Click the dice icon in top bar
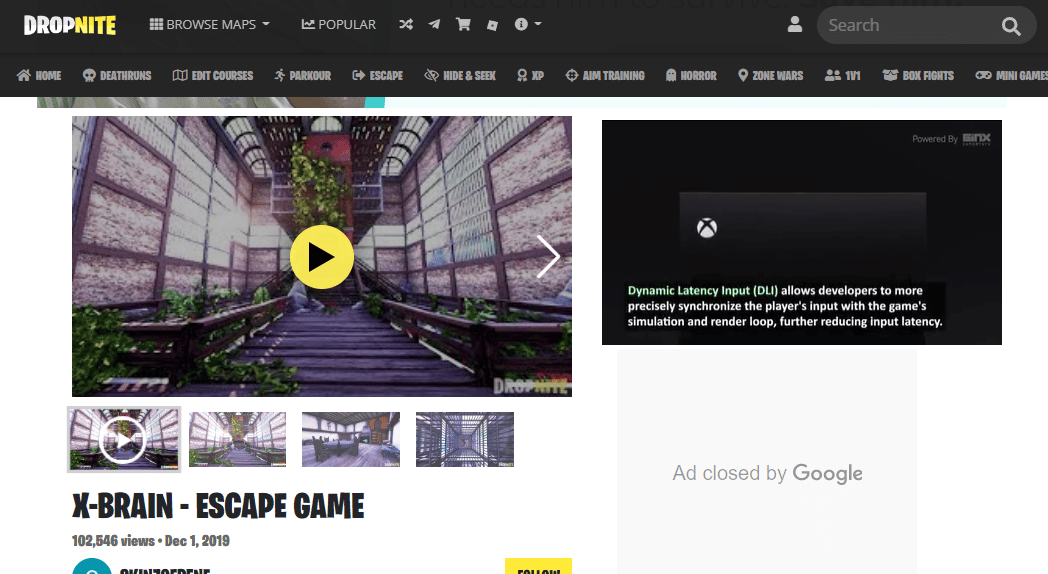This screenshot has height=574, width=1048. [493, 25]
